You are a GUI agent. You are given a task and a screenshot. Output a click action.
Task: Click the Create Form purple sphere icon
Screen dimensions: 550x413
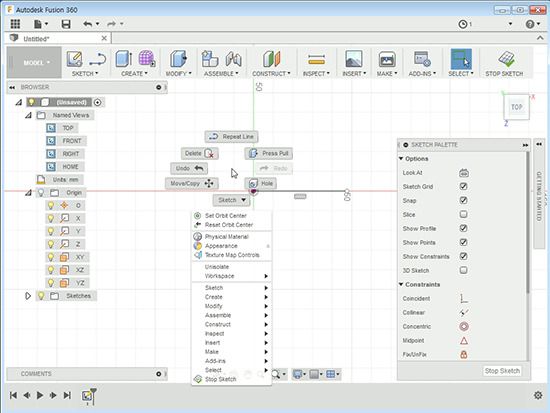point(147,58)
